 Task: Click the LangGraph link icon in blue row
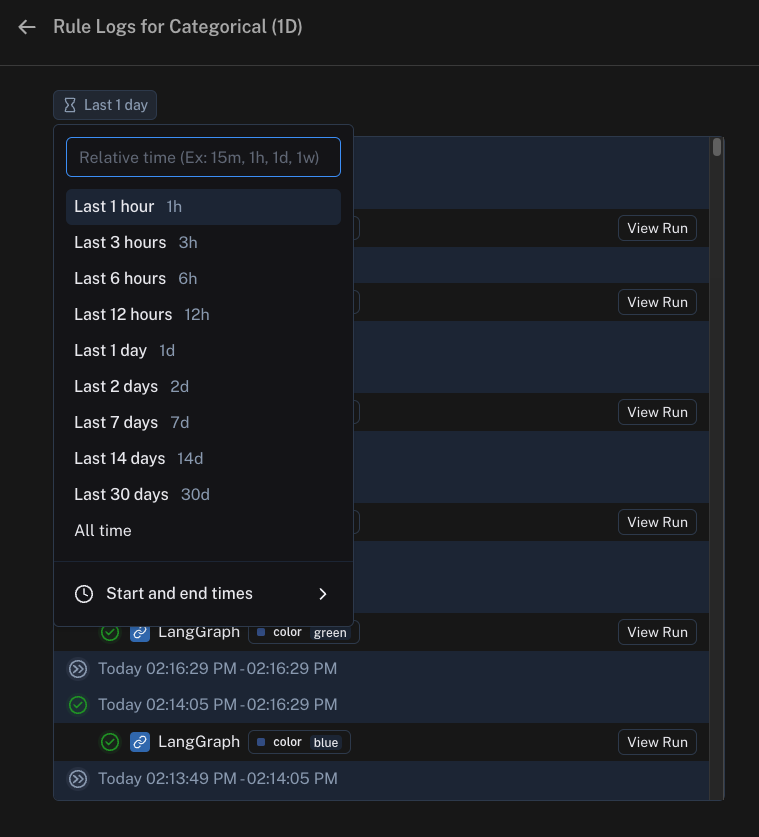pos(140,742)
